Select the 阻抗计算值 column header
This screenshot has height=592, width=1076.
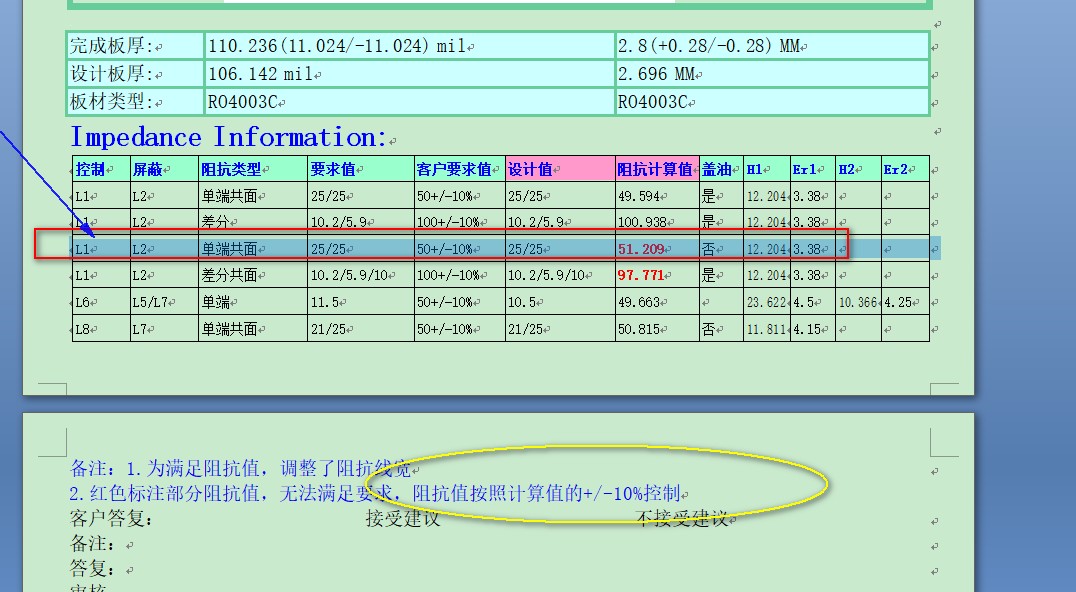[657, 169]
